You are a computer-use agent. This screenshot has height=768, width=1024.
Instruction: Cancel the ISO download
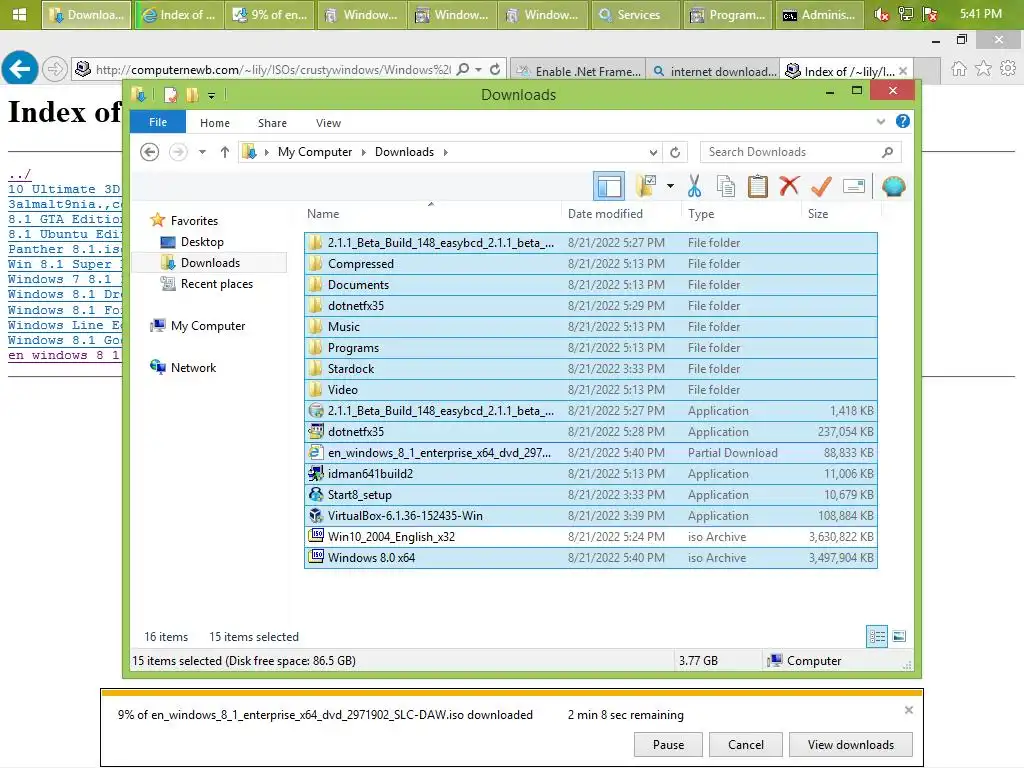click(746, 744)
